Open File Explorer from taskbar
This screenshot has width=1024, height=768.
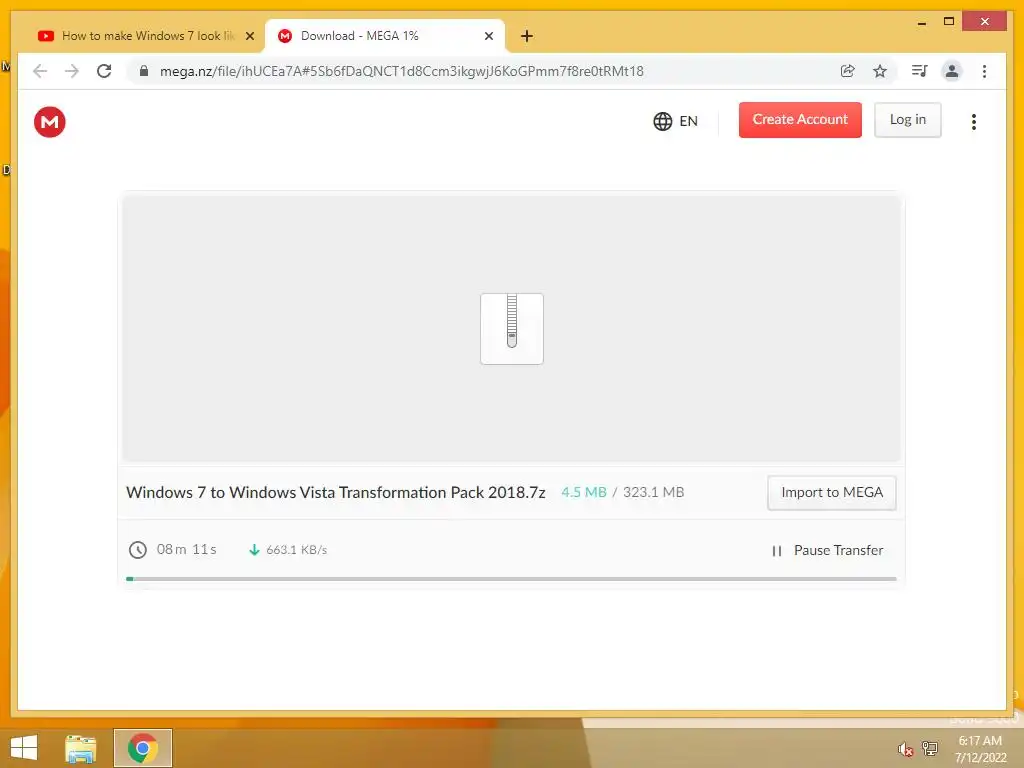[x=81, y=748]
